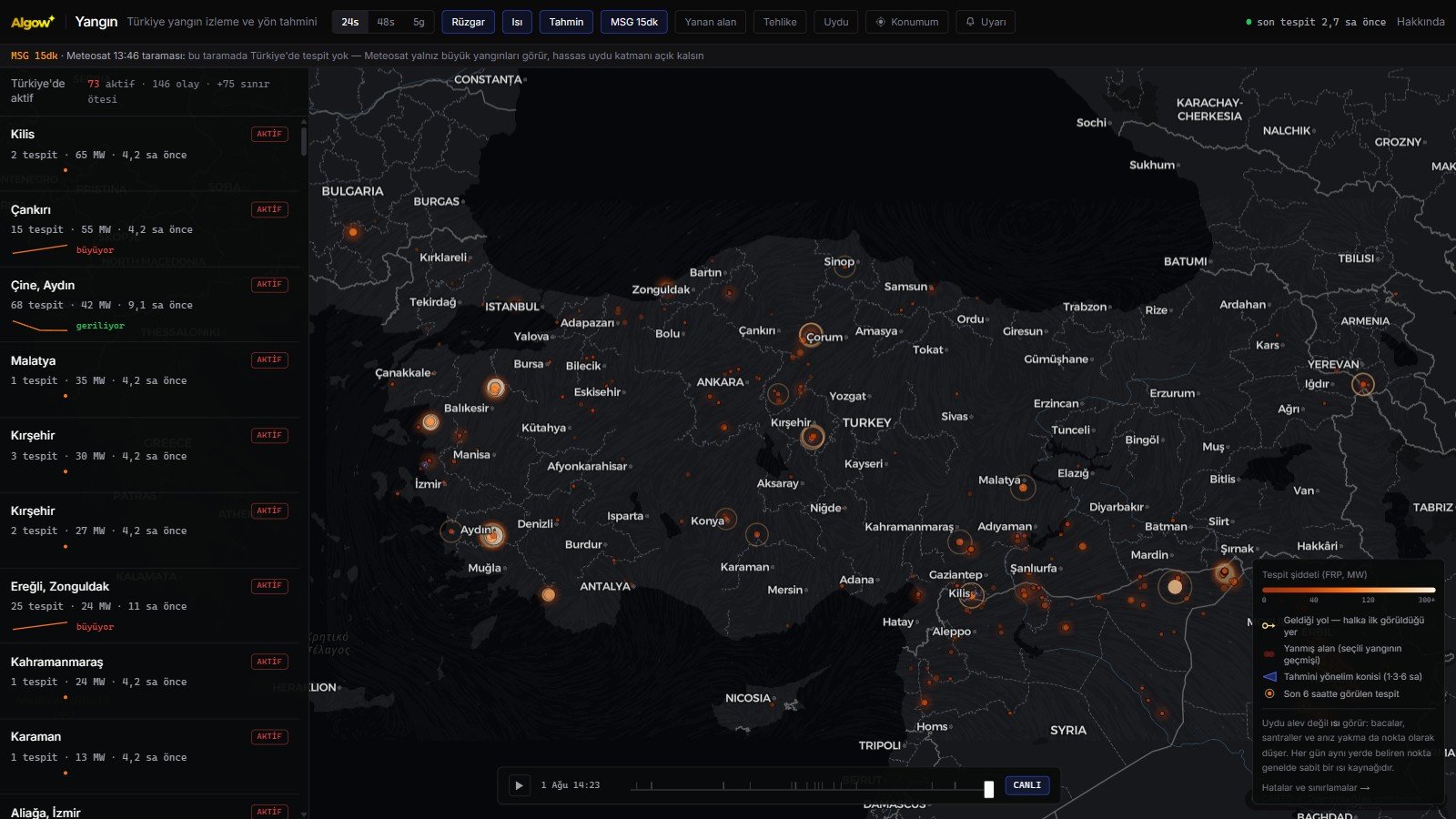The height and width of the screenshot is (819, 1456).
Task: Click the "1 Ağu 14:23" timeline timestamp
Action: (x=571, y=785)
